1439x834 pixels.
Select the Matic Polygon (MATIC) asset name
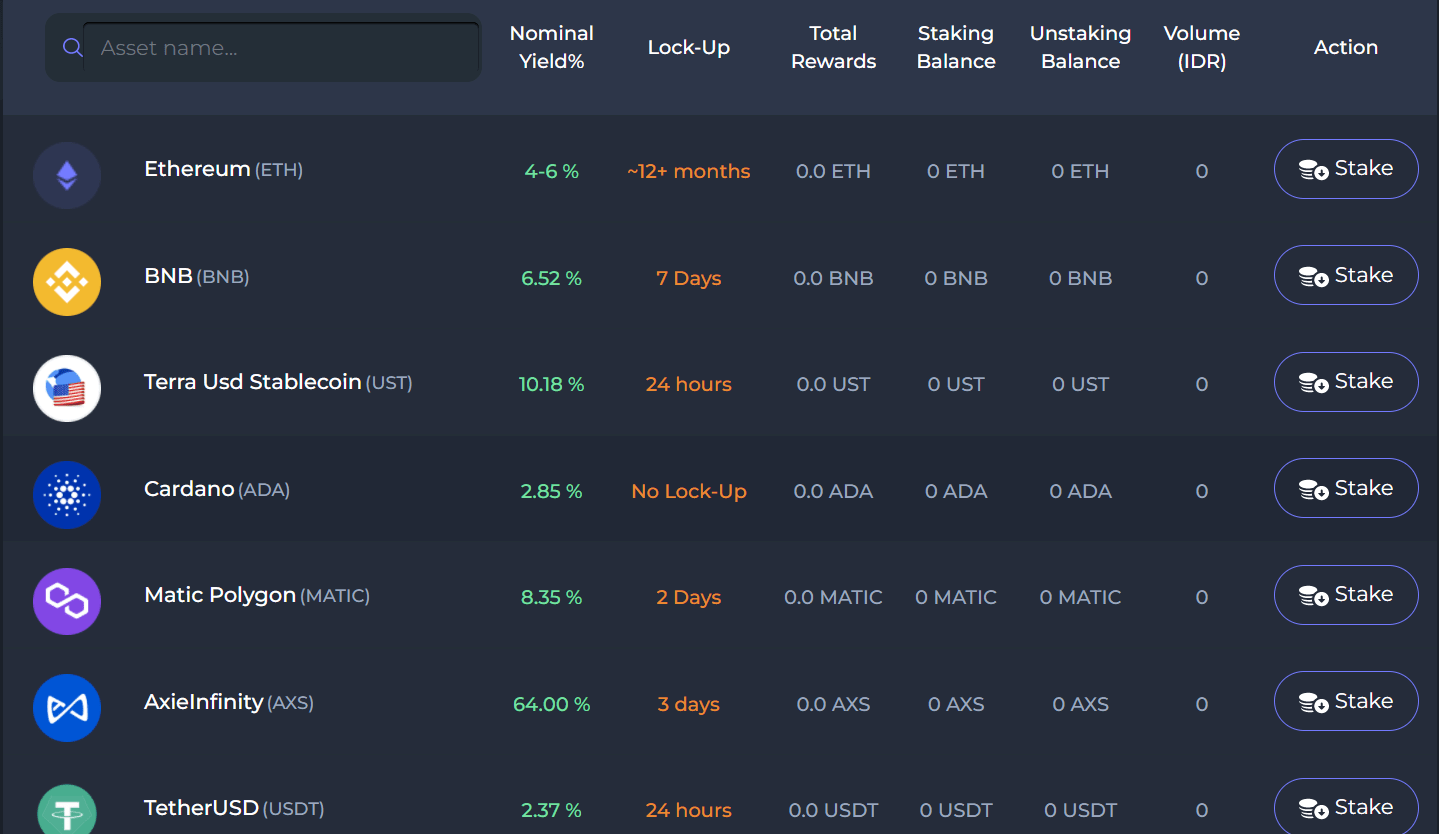pyautogui.click(x=257, y=595)
